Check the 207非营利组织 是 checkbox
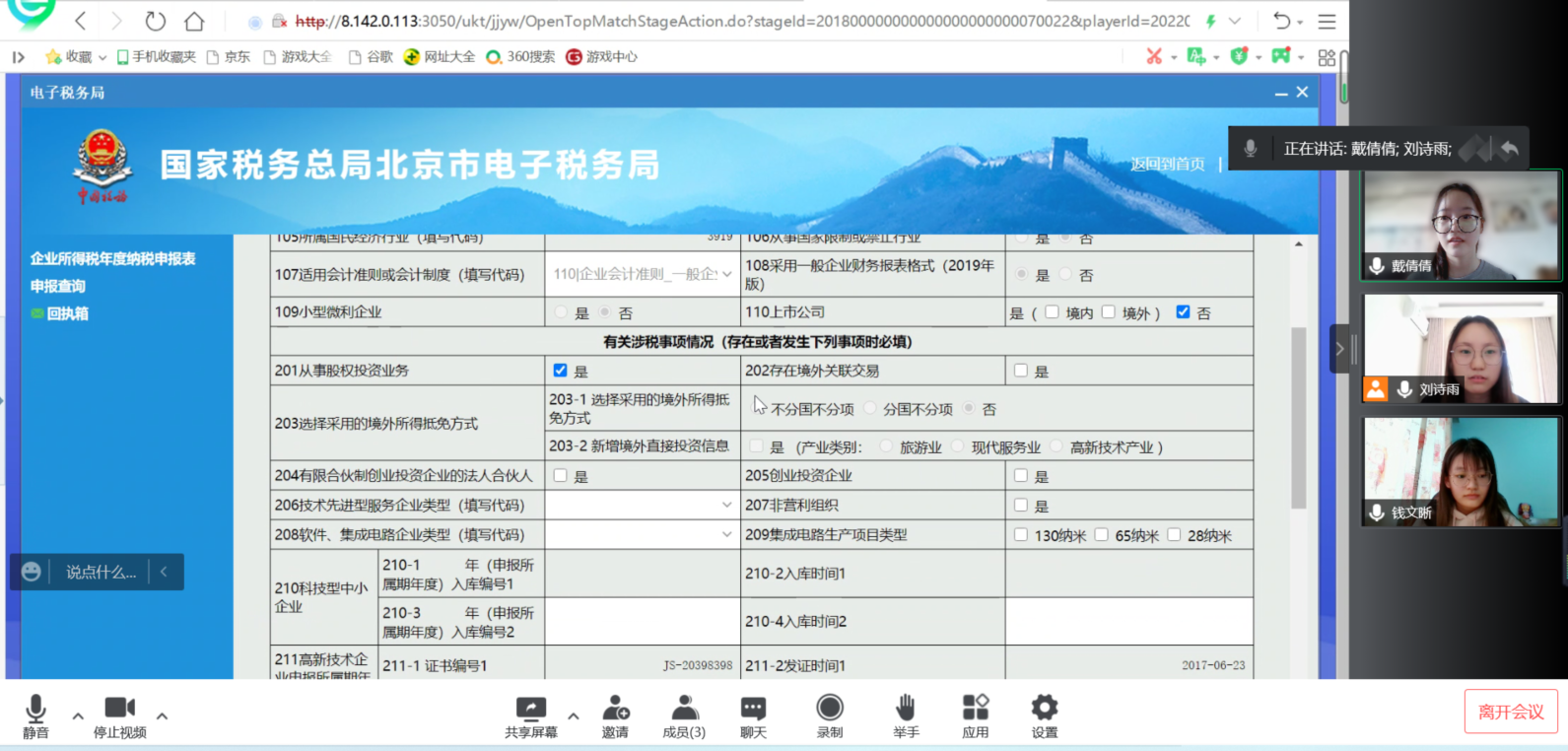Viewport: 1568px width, 751px height. click(x=1021, y=506)
